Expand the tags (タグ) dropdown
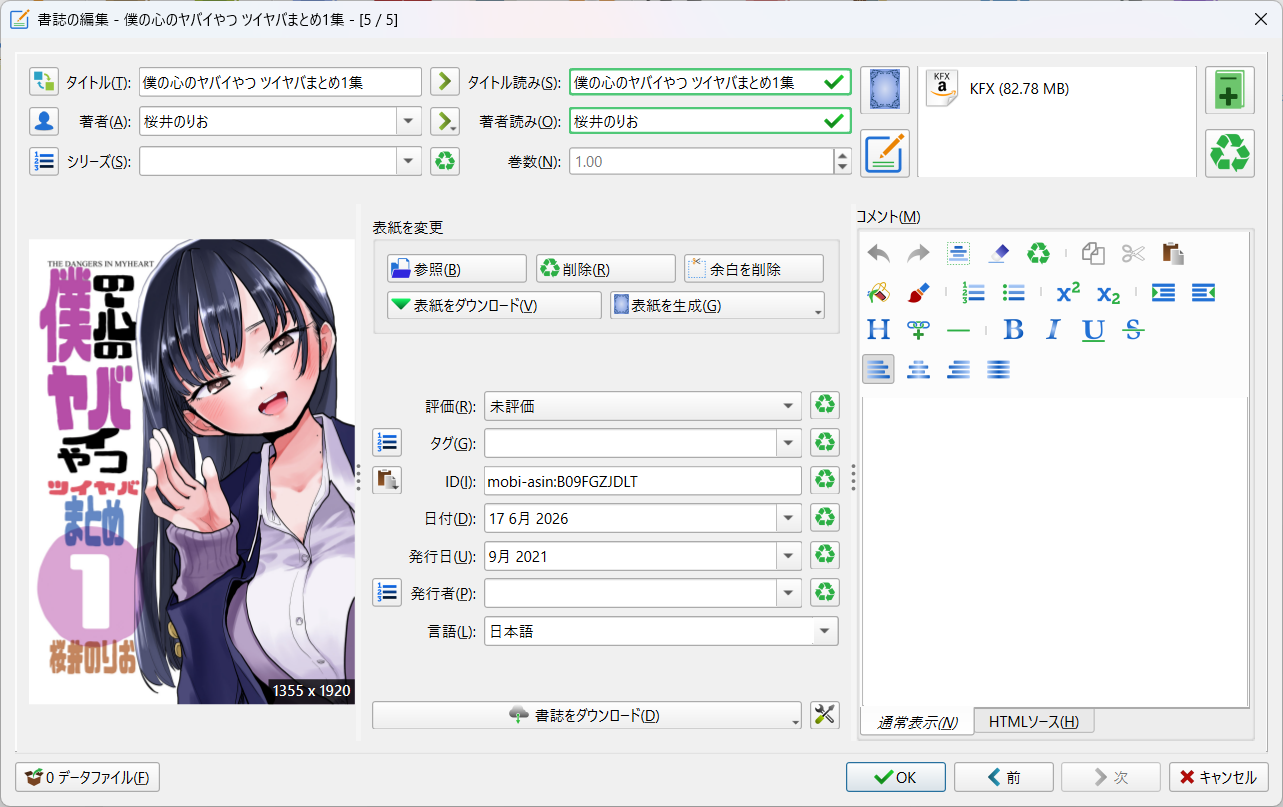This screenshot has width=1283, height=807. pos(789,442)
